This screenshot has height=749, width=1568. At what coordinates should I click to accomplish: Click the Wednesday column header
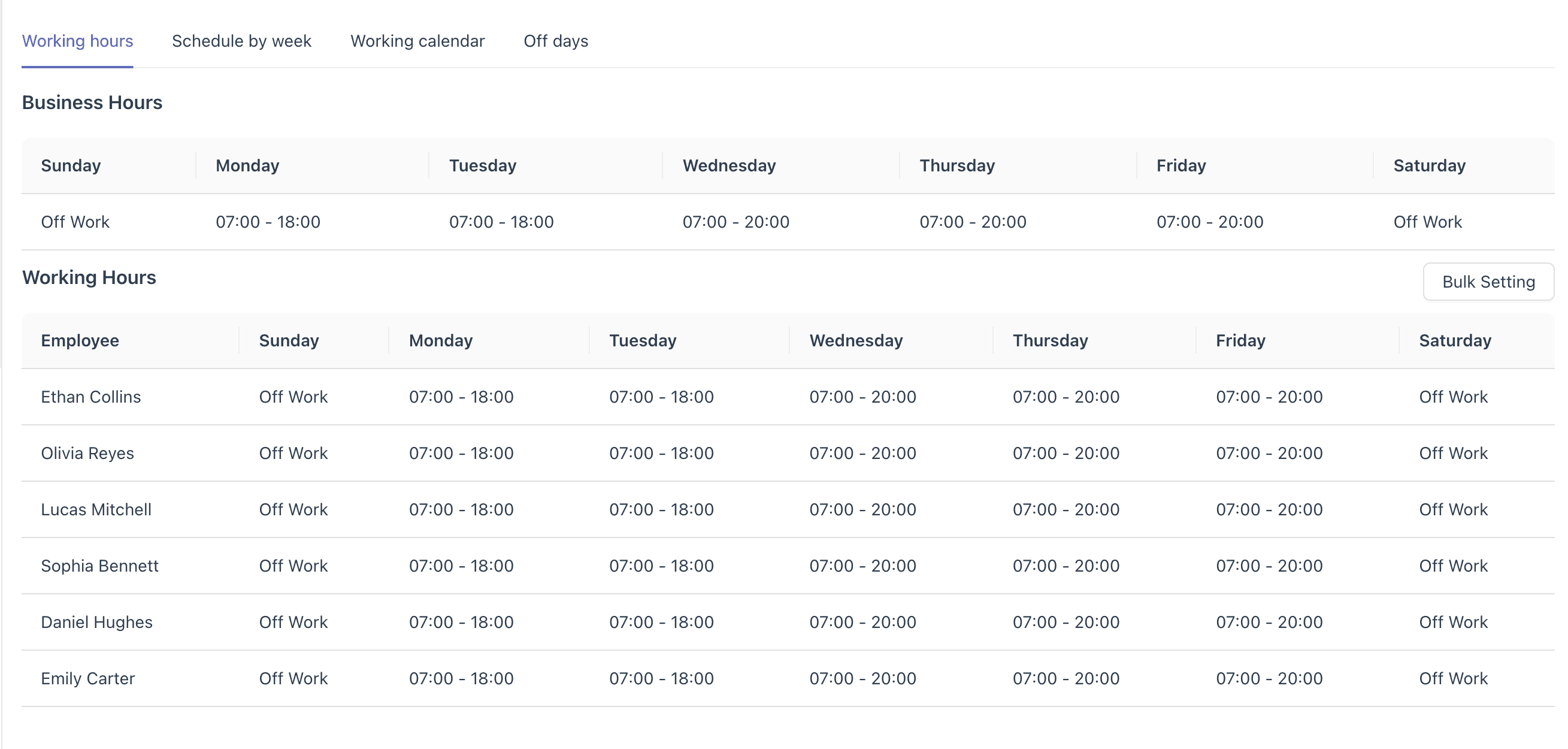click(855, 340)
